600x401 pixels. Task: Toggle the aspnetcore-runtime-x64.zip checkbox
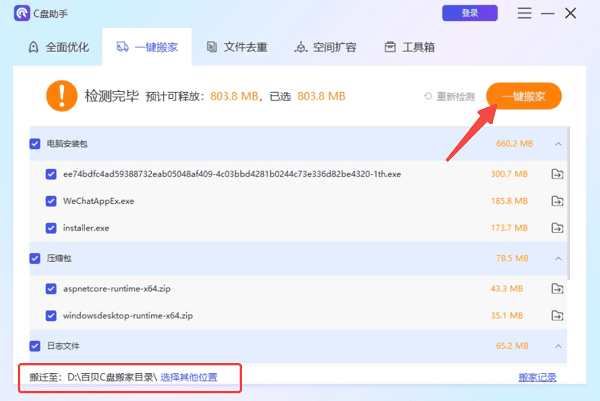coord(51,288)
